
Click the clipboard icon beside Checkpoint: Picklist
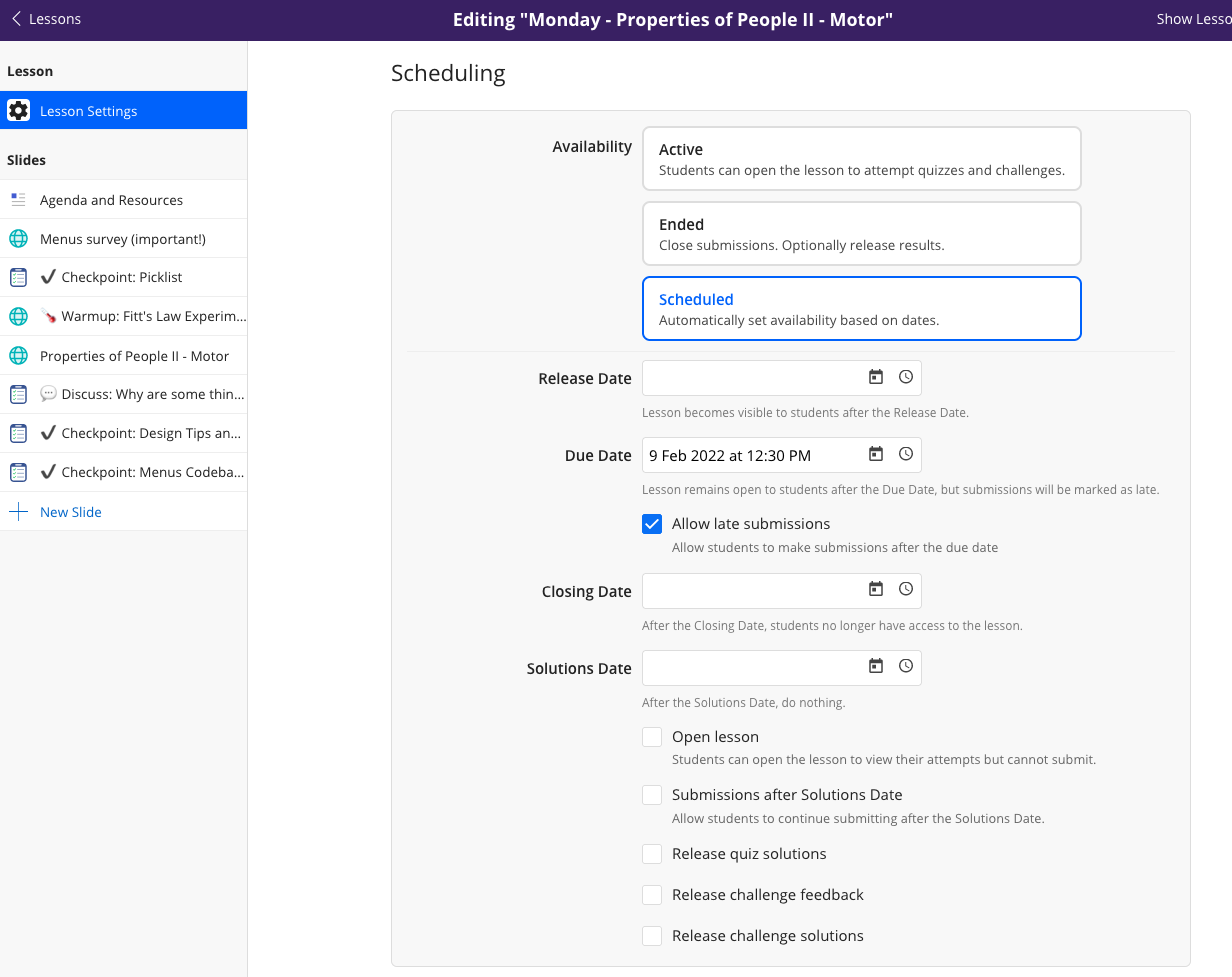tap(17, 277)
